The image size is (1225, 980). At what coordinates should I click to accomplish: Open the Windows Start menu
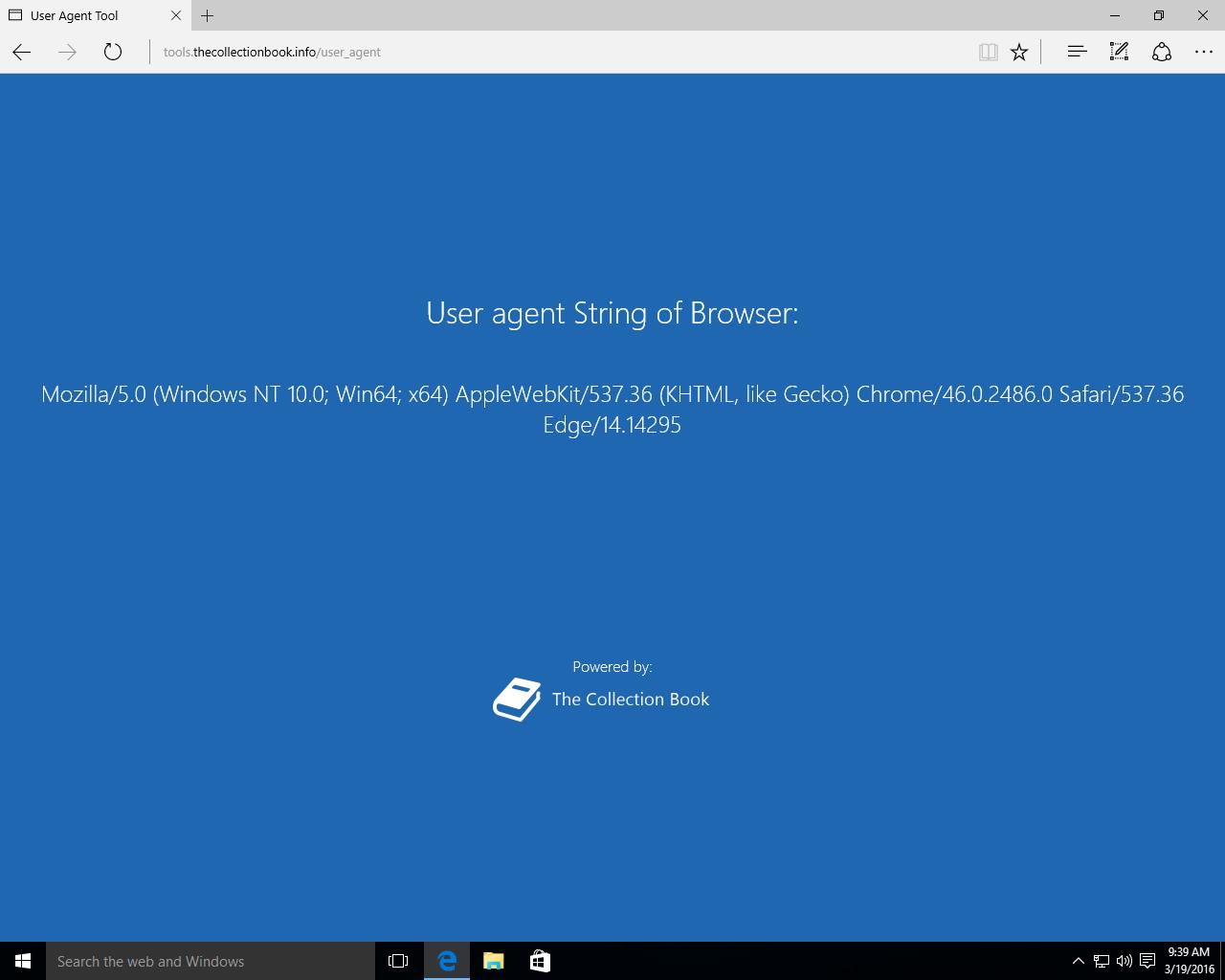point(23,961)
